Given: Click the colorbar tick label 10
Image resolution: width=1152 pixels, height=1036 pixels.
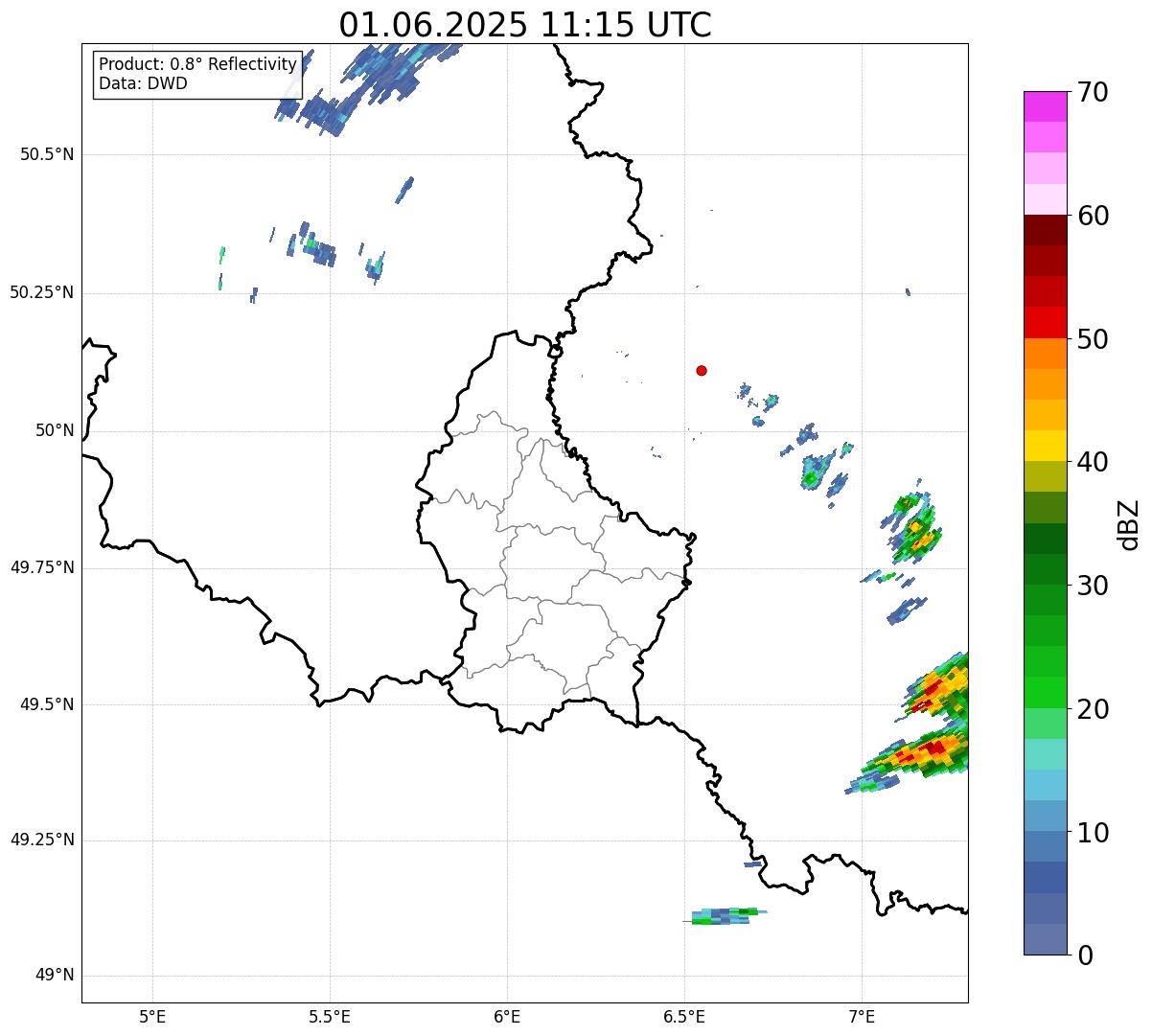Looking at the screenshot, I should pos(1093,833).
